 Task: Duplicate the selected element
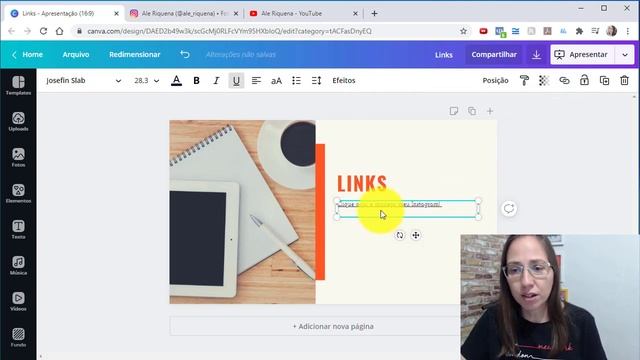pos(604,80)
